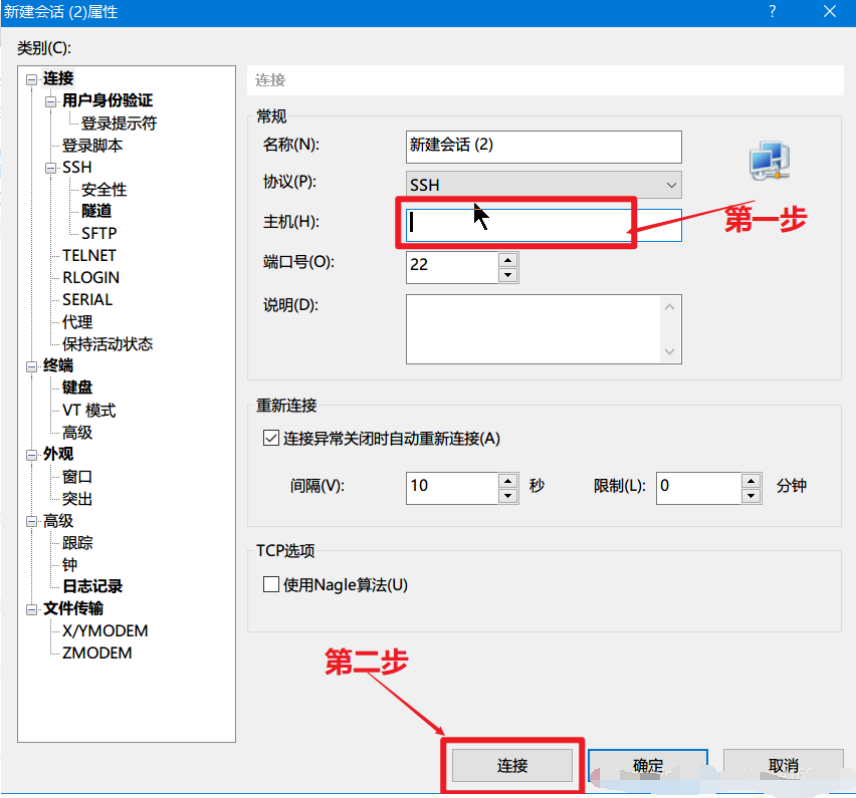Select 日志记录 in the category tree
The height and width of the screenshot is (798, 856).
(x=92, y=586)
